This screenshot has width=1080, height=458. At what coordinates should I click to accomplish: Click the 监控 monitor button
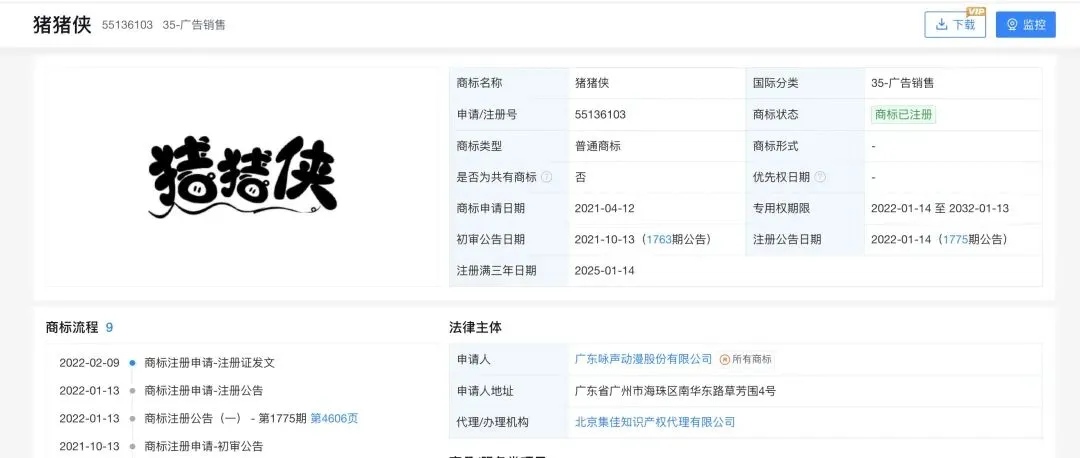point(1026,25)
